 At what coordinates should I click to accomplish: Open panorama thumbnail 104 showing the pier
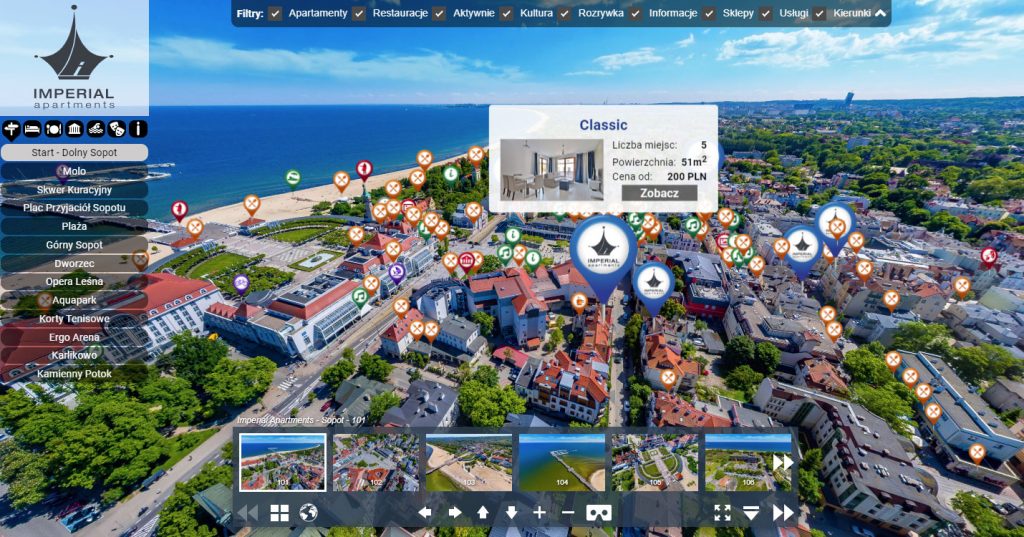(x=561, y=462)
